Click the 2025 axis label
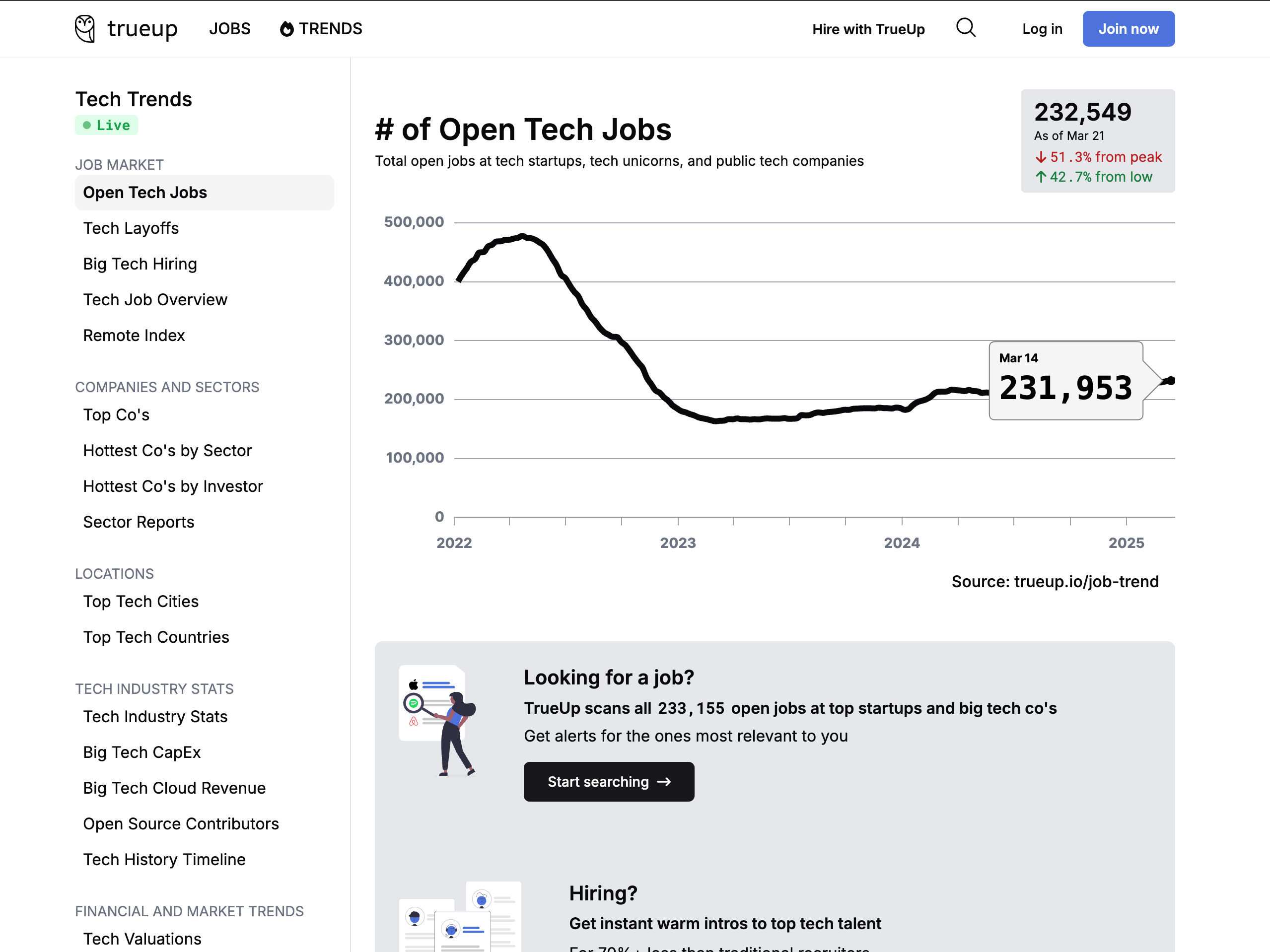 1126,543
